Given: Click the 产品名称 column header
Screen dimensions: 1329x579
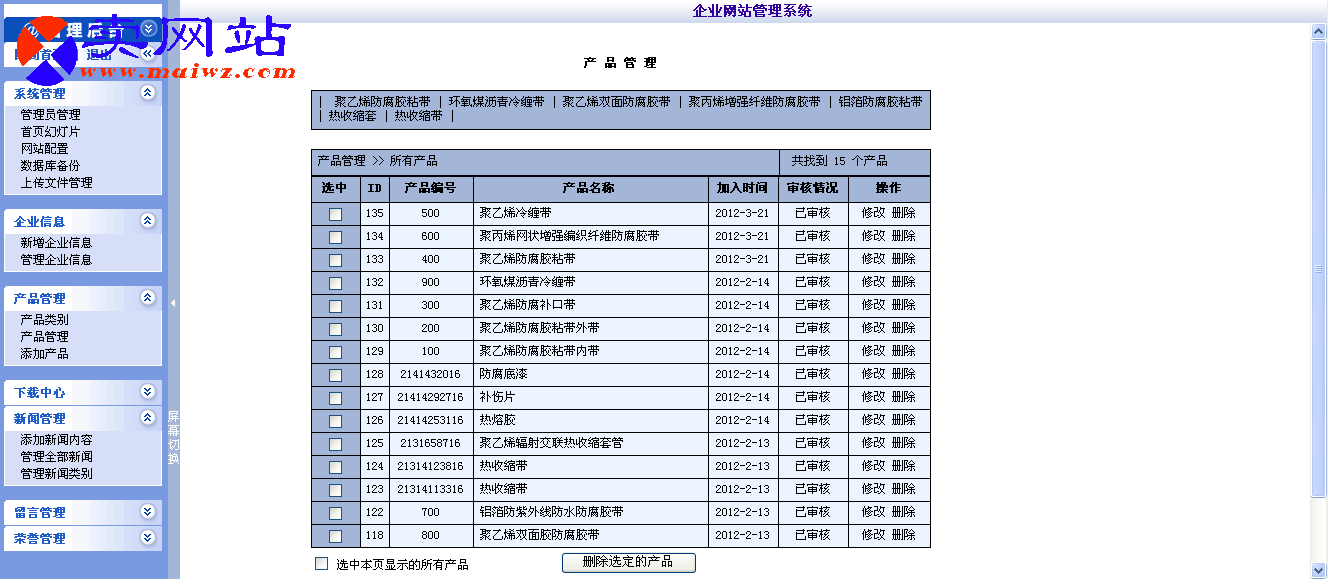Looking at the screenshot, I should click(x=591, y=189).
